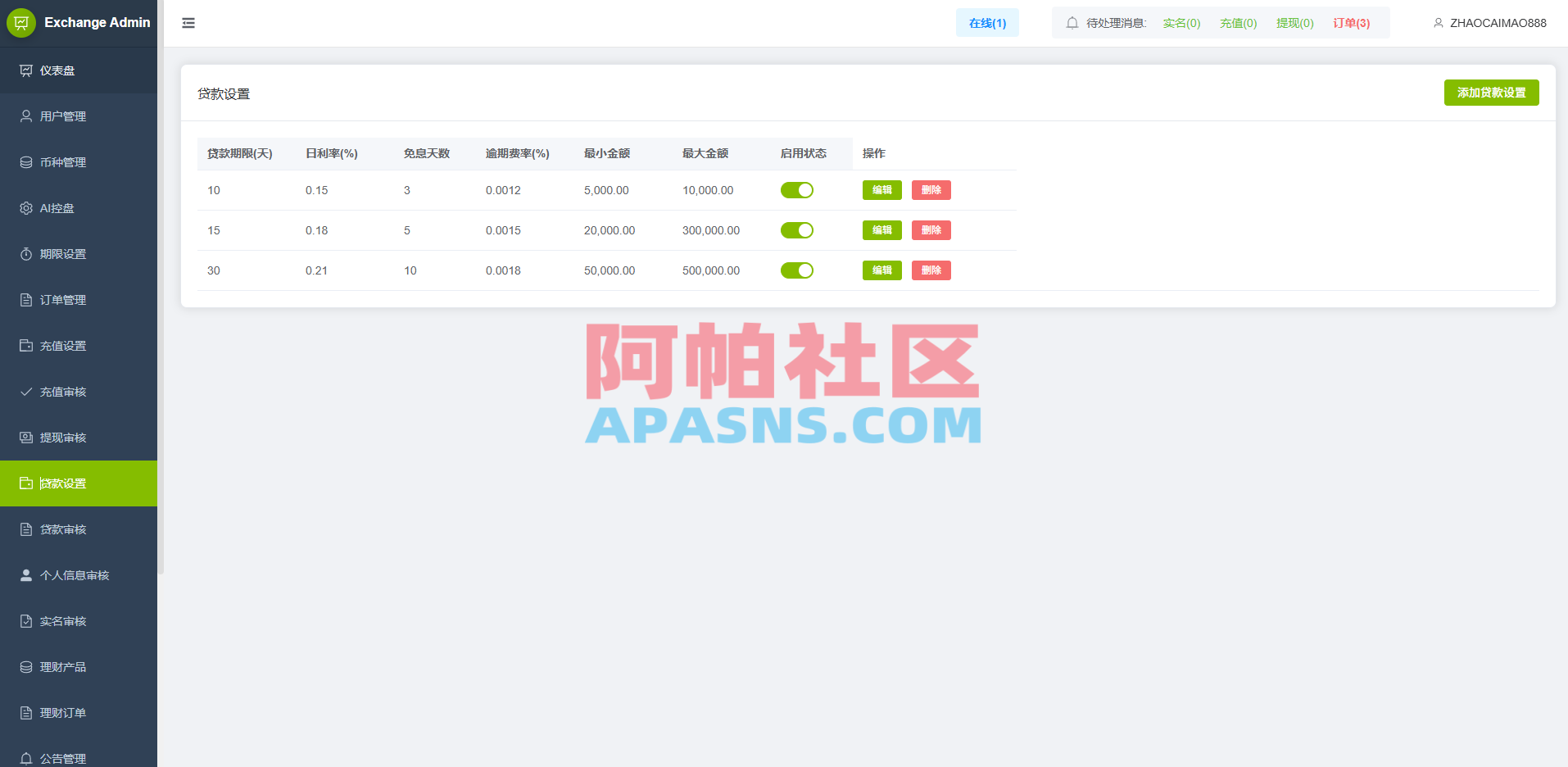Edit the 15-day loan setting

pos(882,230)
